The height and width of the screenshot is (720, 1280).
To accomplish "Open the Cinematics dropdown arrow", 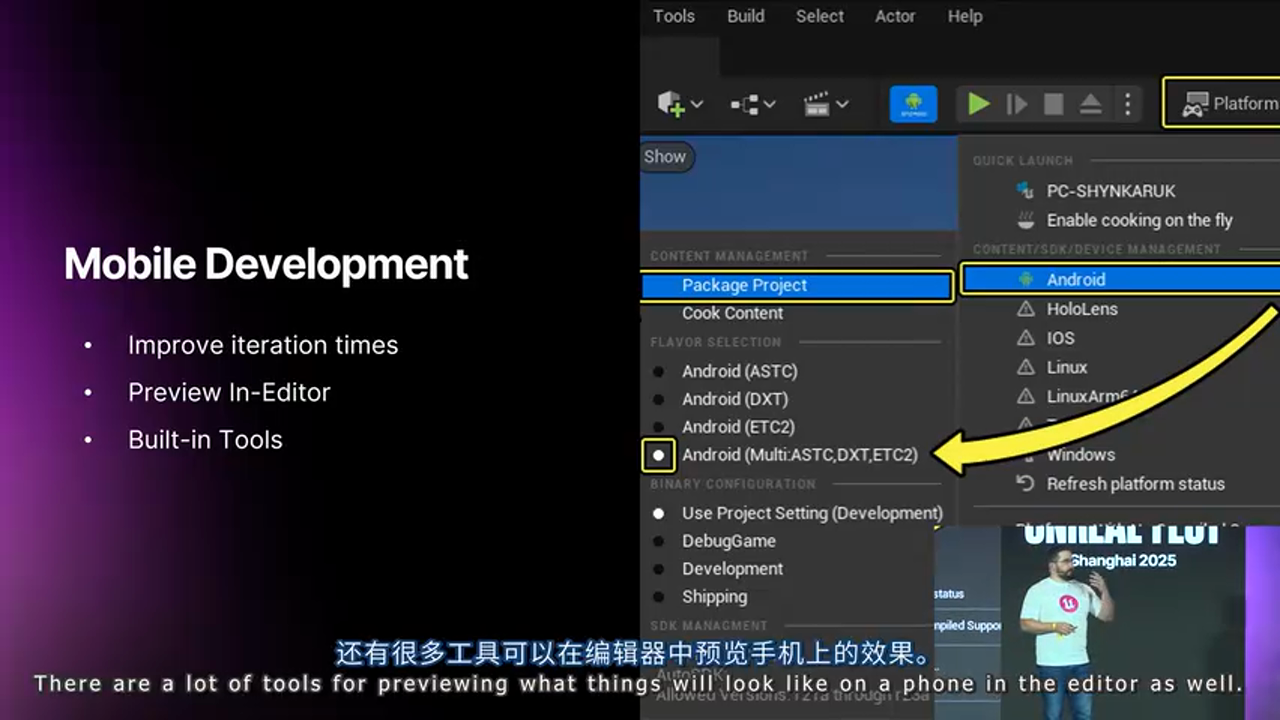I will [843, 103].
